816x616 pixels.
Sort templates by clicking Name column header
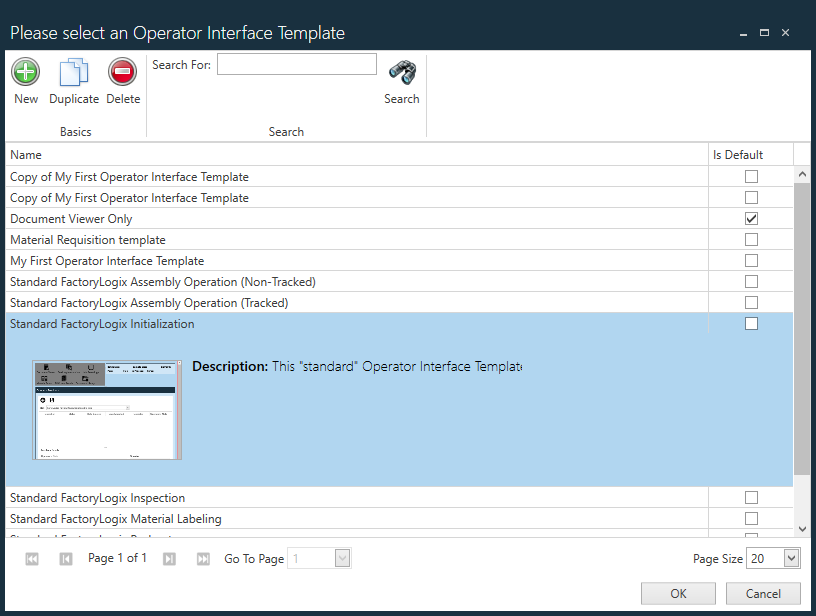[25, 154]
